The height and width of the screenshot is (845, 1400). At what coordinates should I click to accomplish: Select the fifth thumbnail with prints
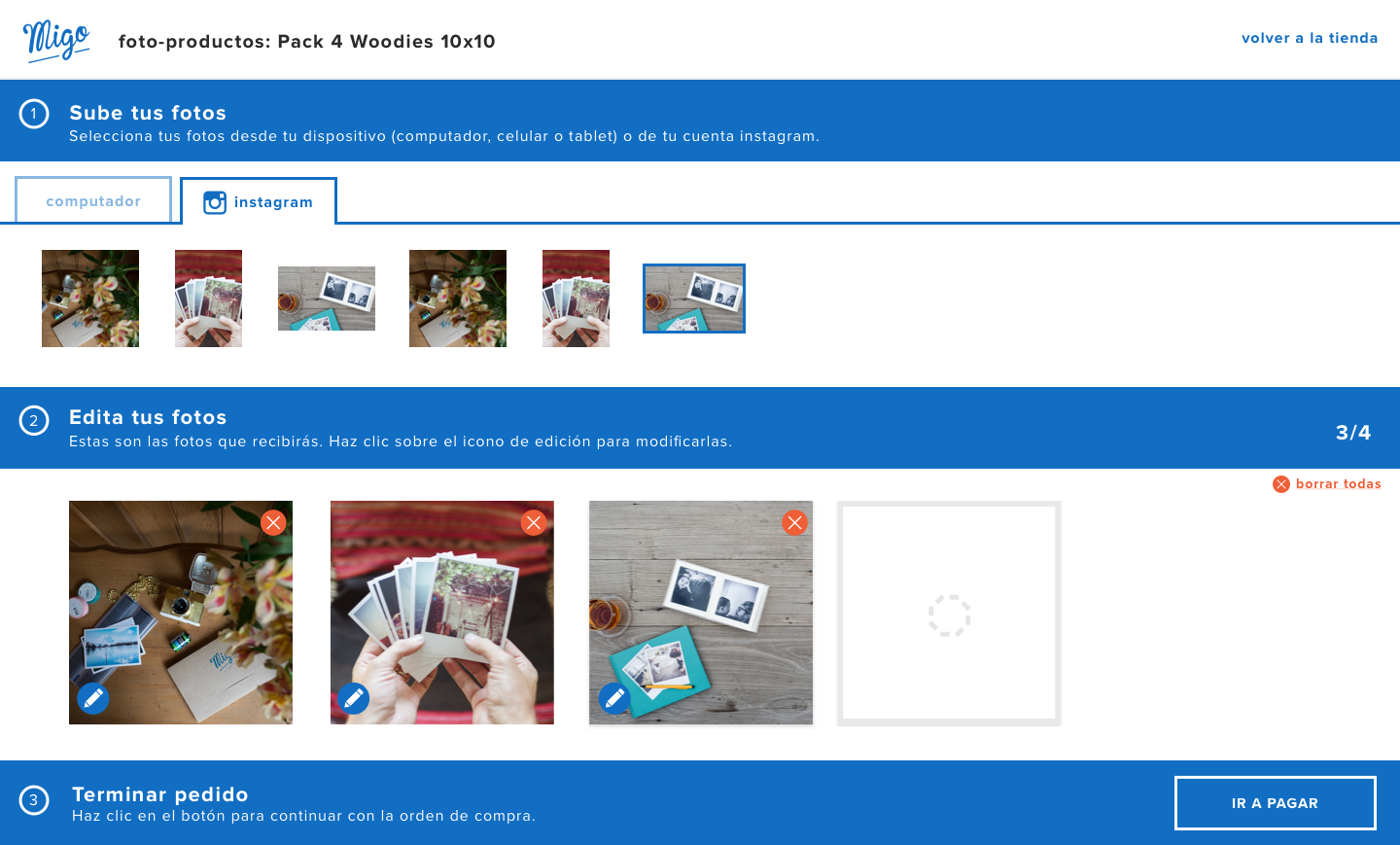[576, 299]
